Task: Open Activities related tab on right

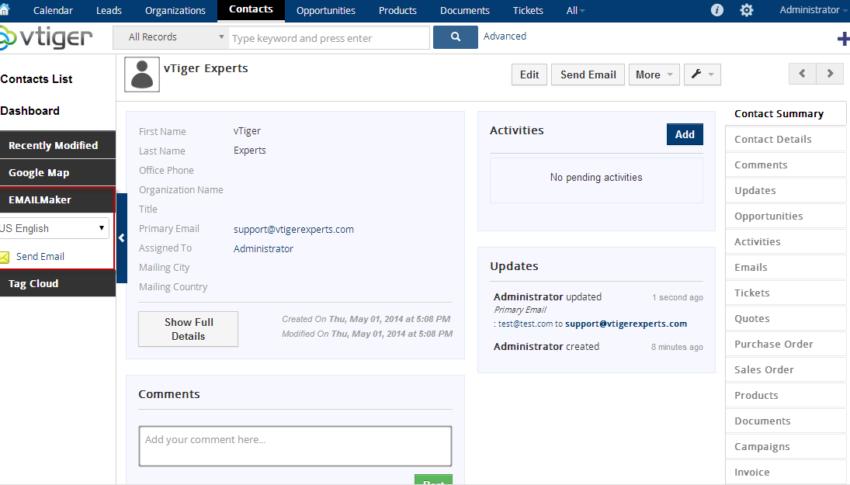Action: [785, 242]
